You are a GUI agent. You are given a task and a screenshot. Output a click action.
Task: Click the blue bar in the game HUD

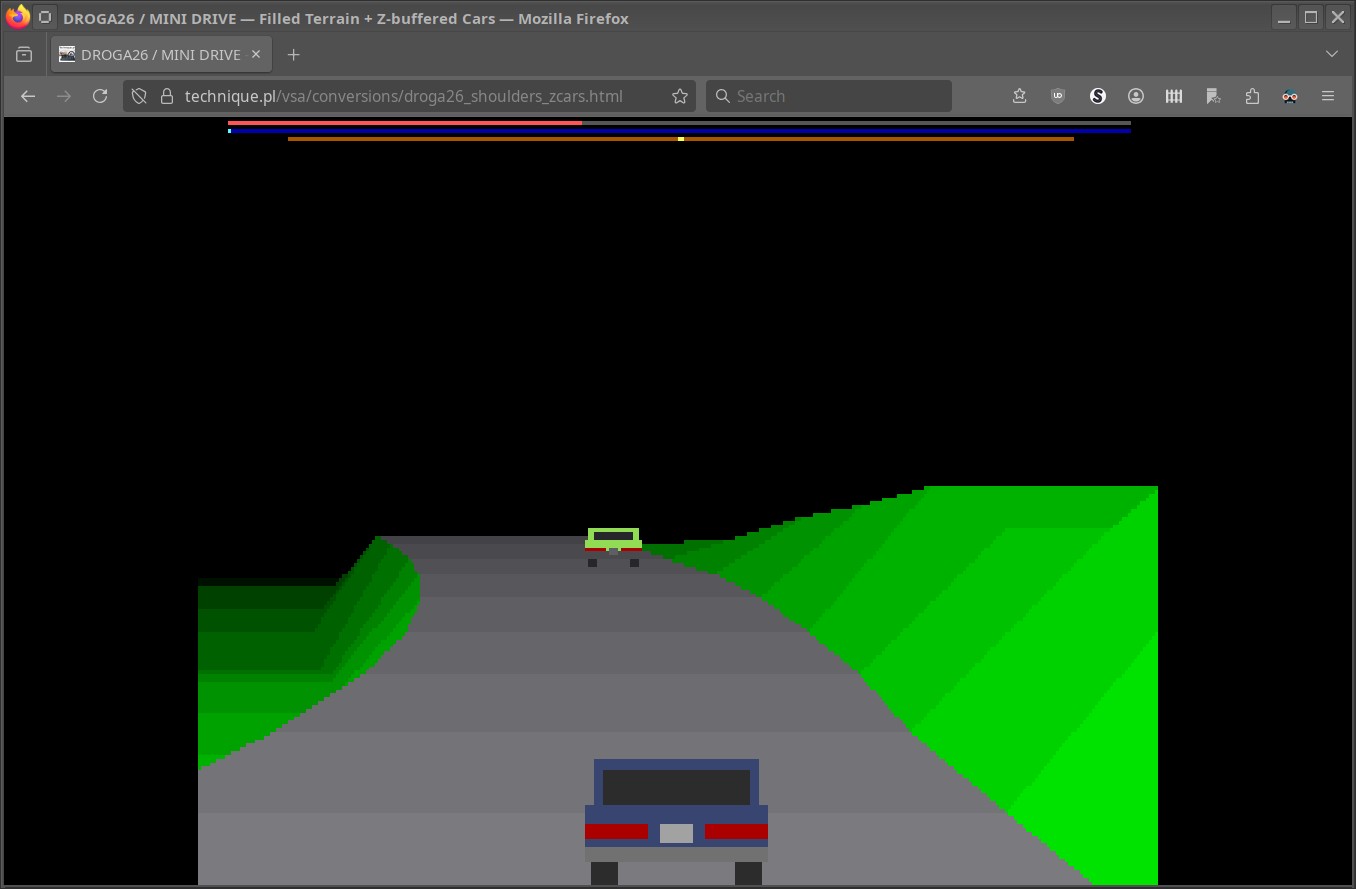tap(680, 131)
